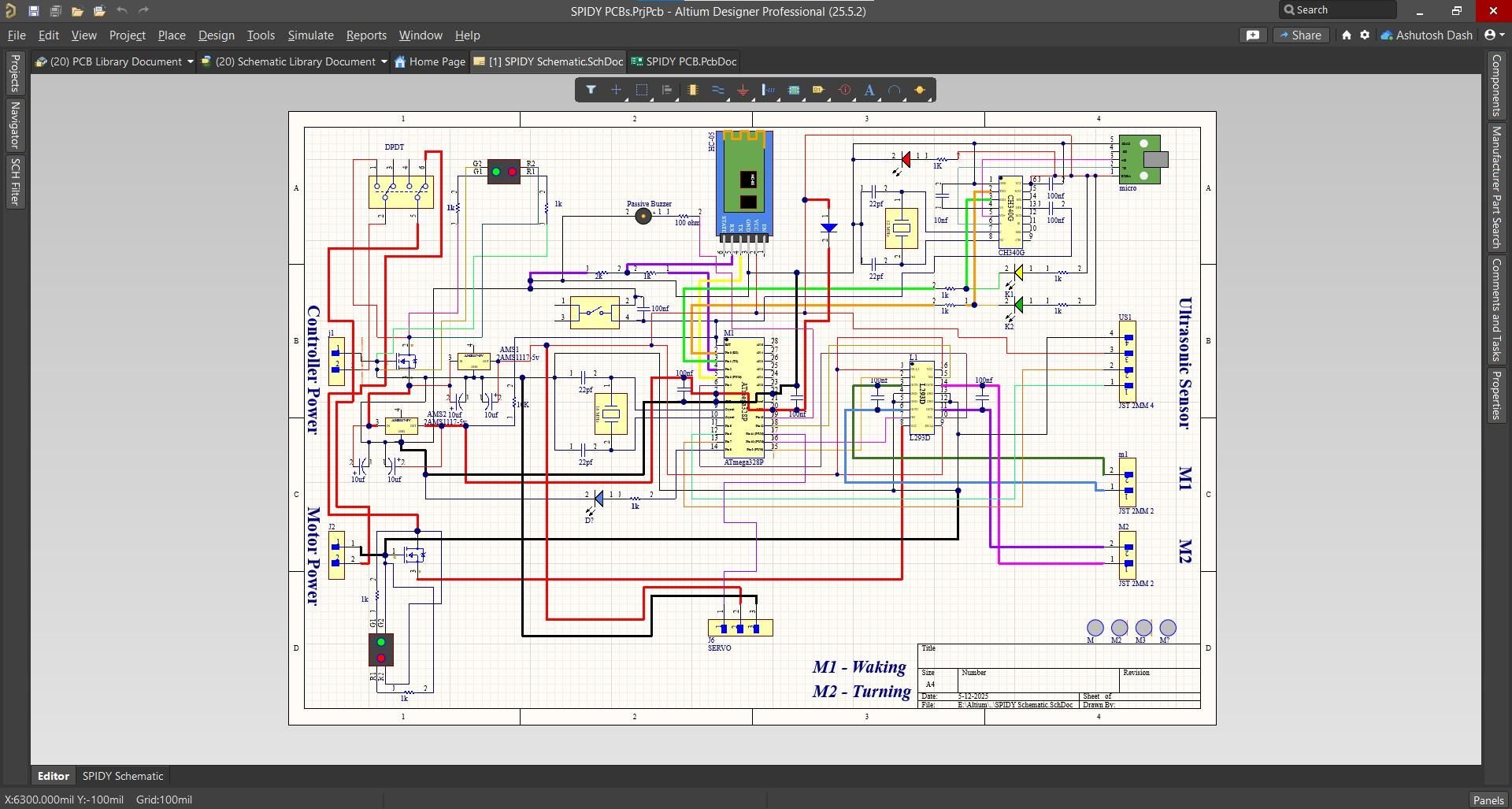
Task: Click the Panels button
Action: [1488, 800]
